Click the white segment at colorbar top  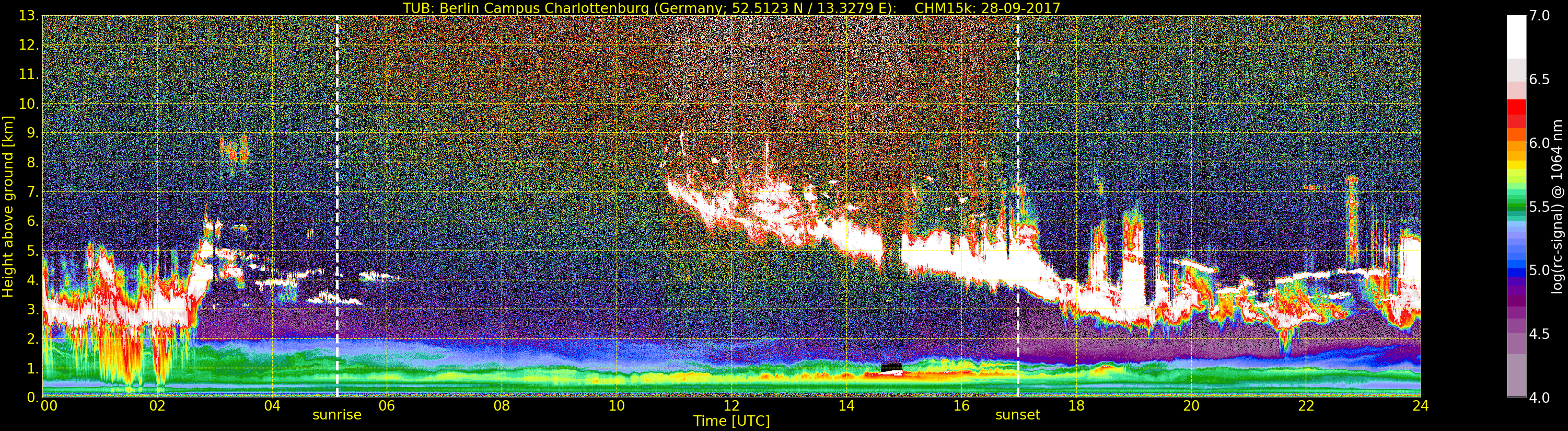1516,37
